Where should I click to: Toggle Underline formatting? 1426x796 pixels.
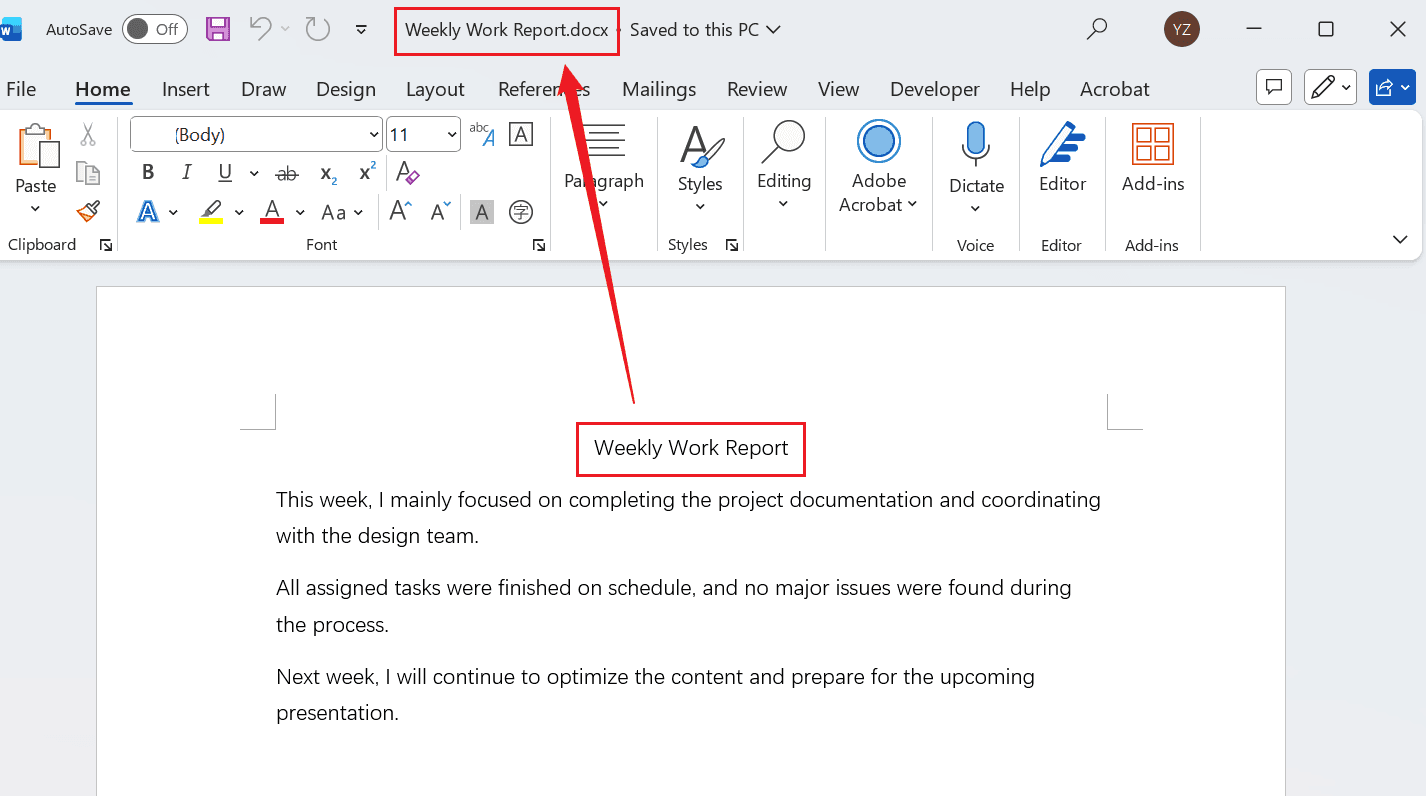(x=224, y=173)
